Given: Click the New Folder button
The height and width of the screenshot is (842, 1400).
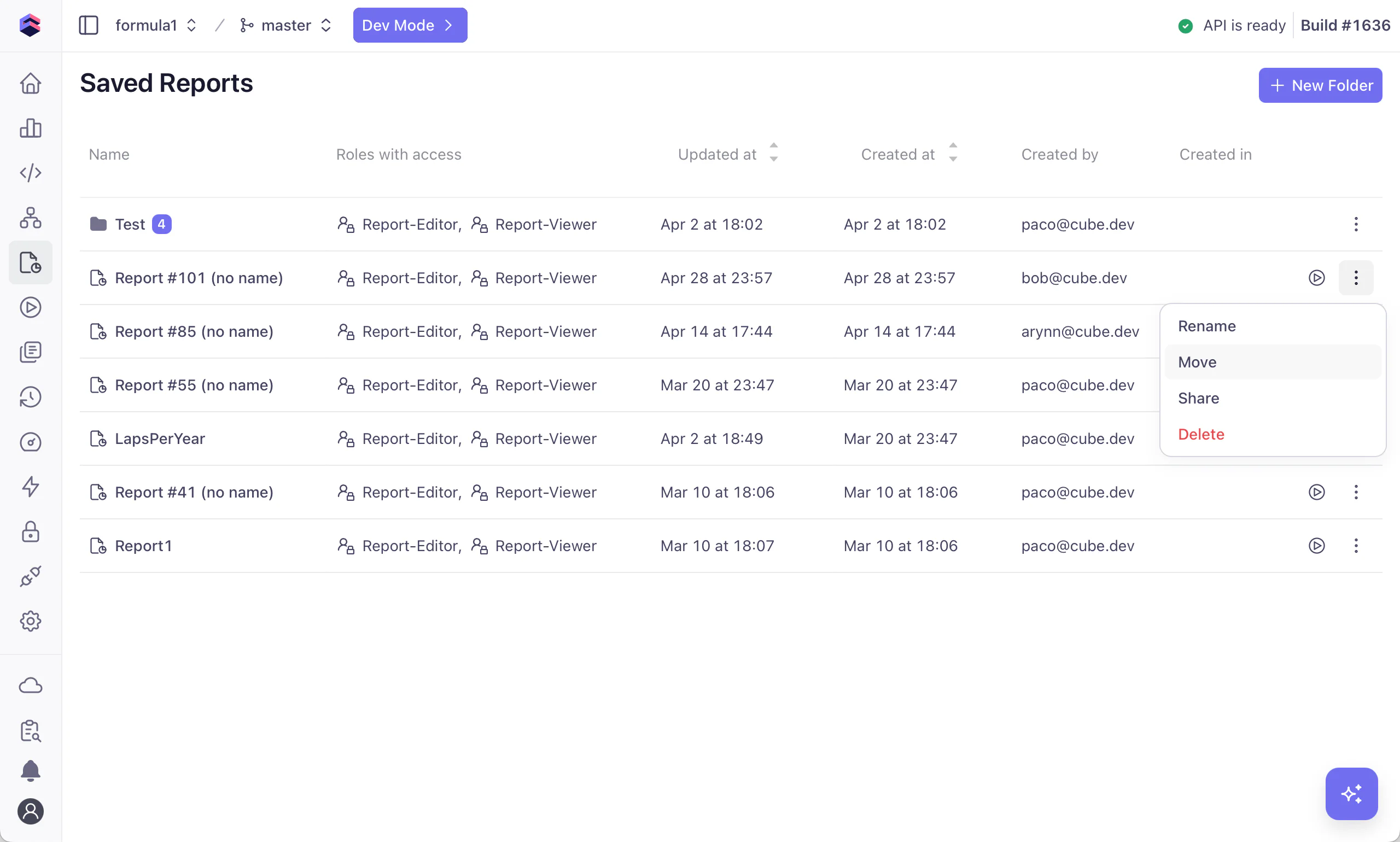Looking at the screenshot, I should 1320,85.
